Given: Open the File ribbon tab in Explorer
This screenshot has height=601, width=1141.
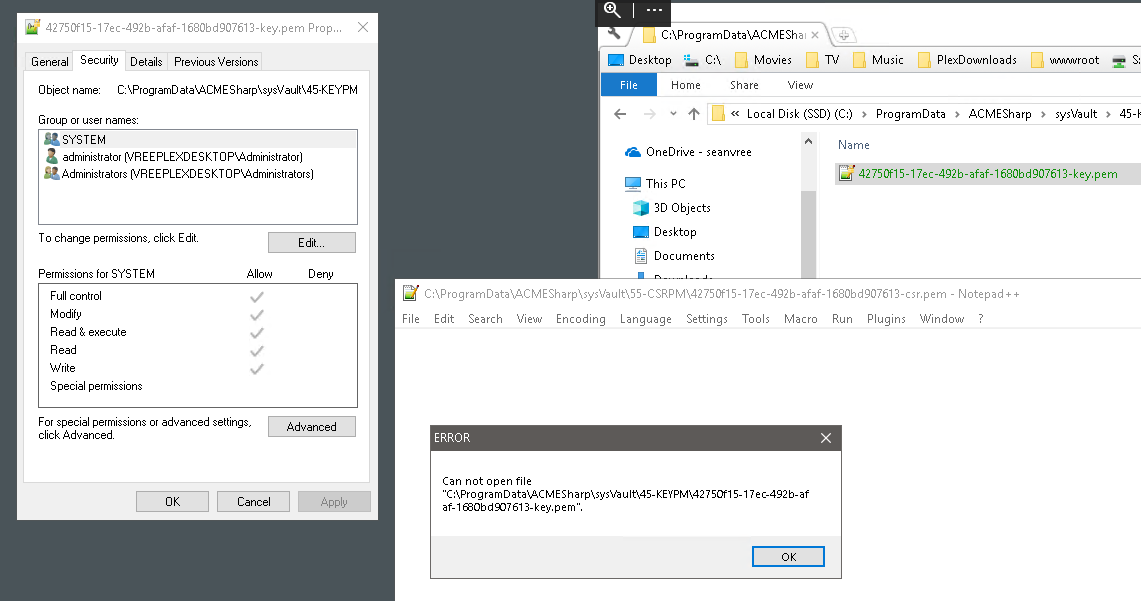Looking at the screenshot, I should tap(629, 85).
